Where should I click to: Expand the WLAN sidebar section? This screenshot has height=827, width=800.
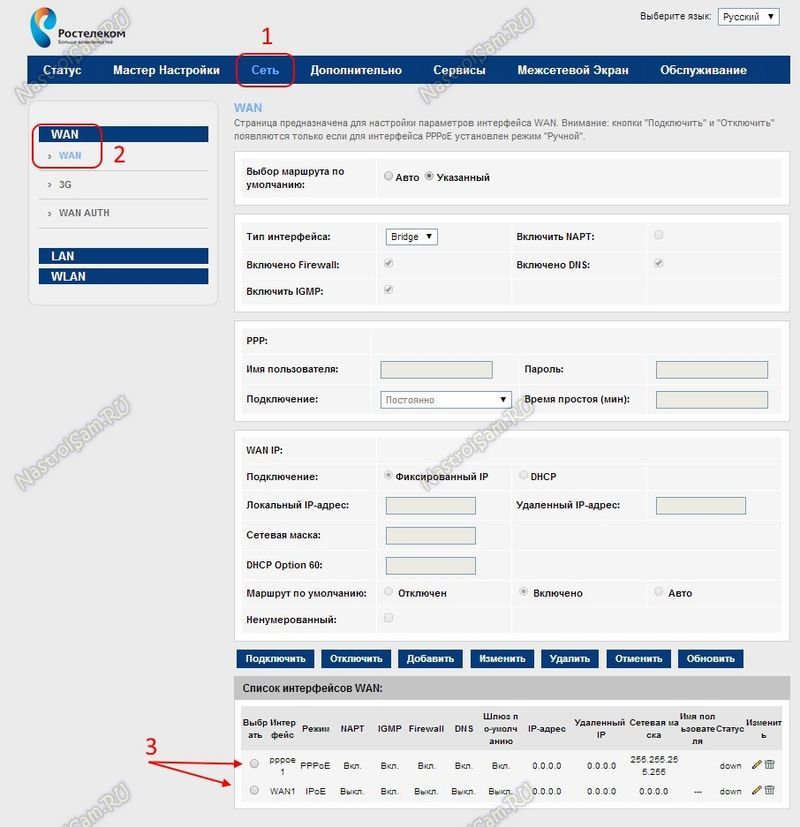(x=123, y=276)
